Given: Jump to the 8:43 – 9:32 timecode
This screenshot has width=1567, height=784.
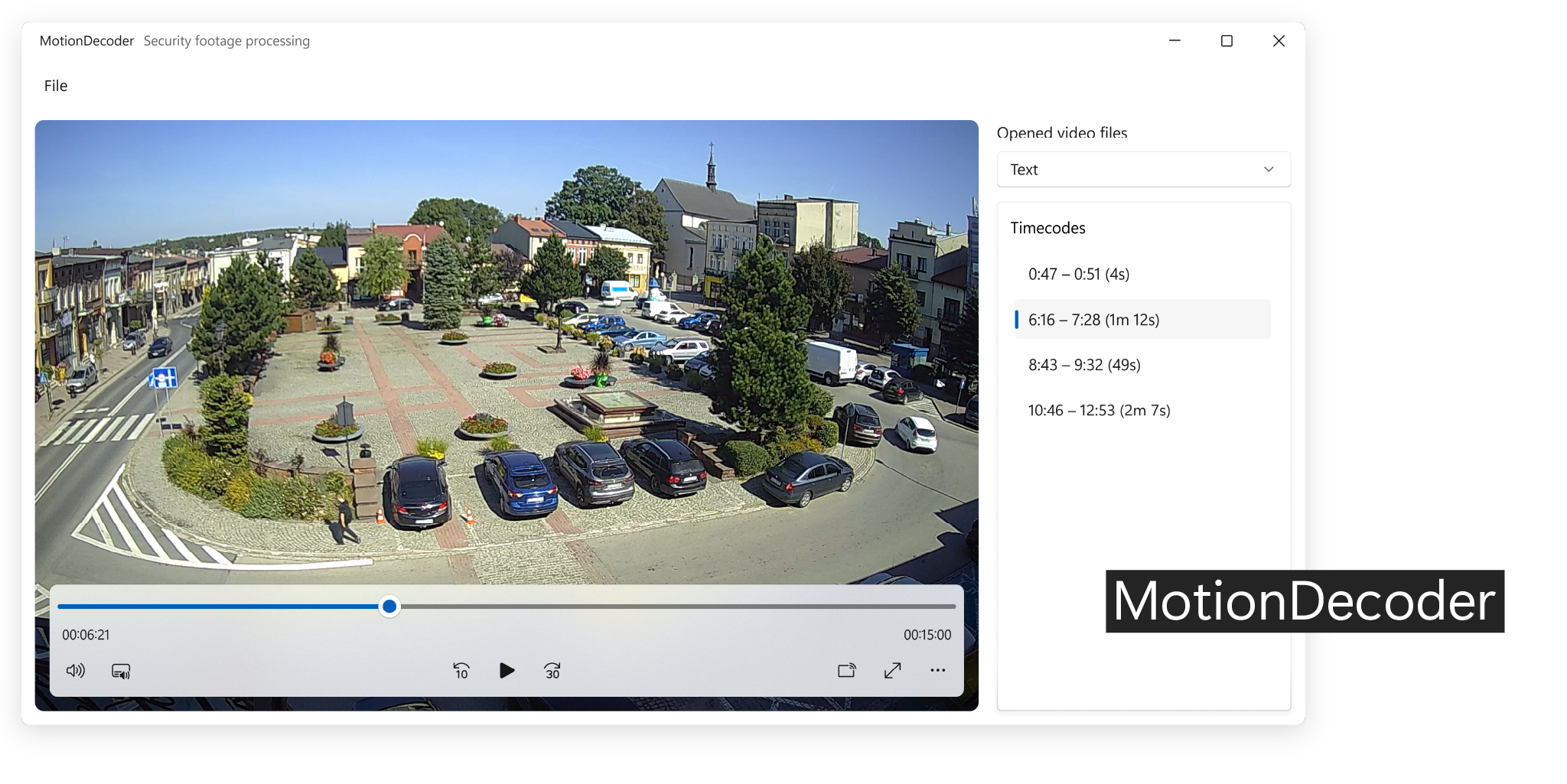Looking at the screenshot, I should pos(1084,365).
